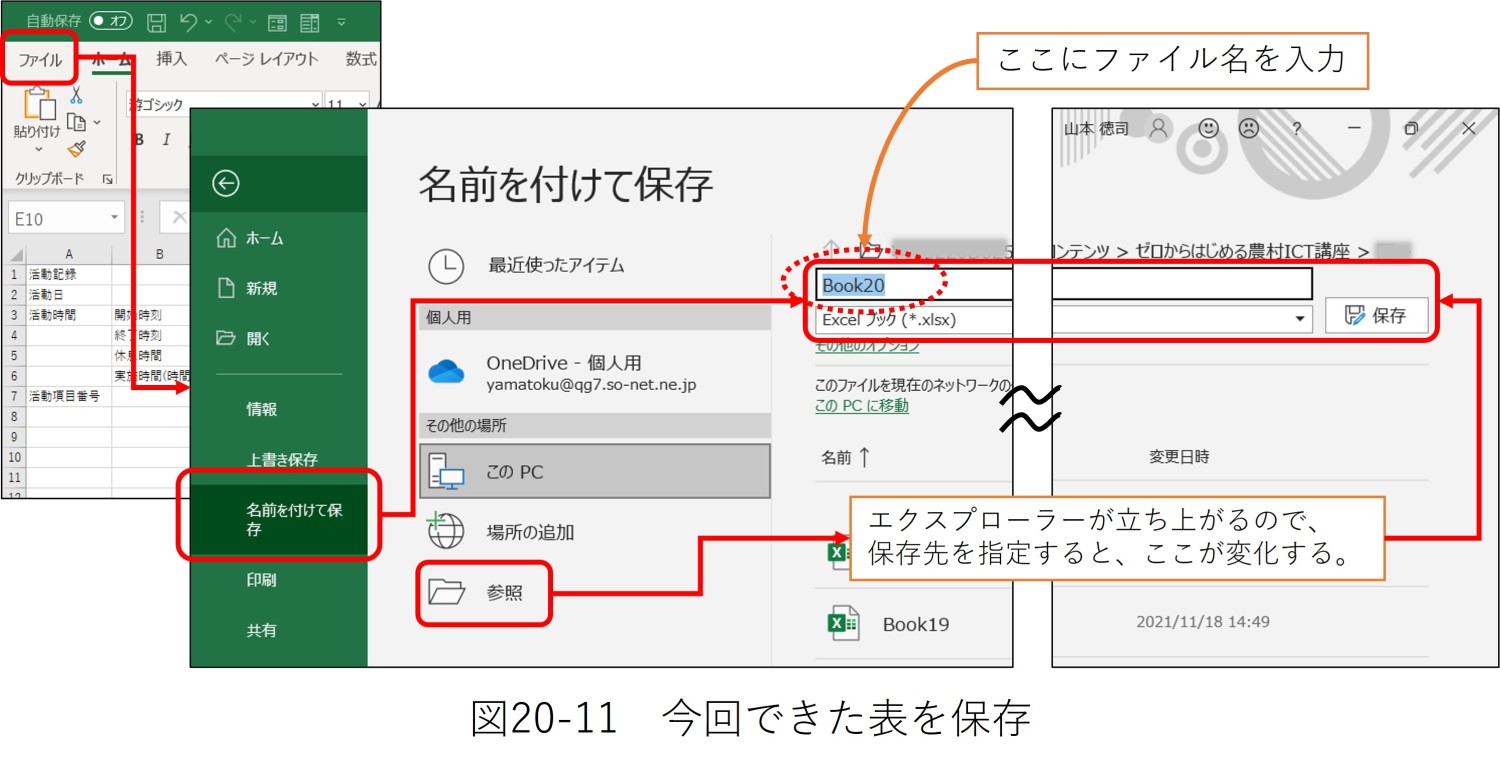1500x770 pixels.
Task: Select この PC save location
Action: click(x=595, y=471)
